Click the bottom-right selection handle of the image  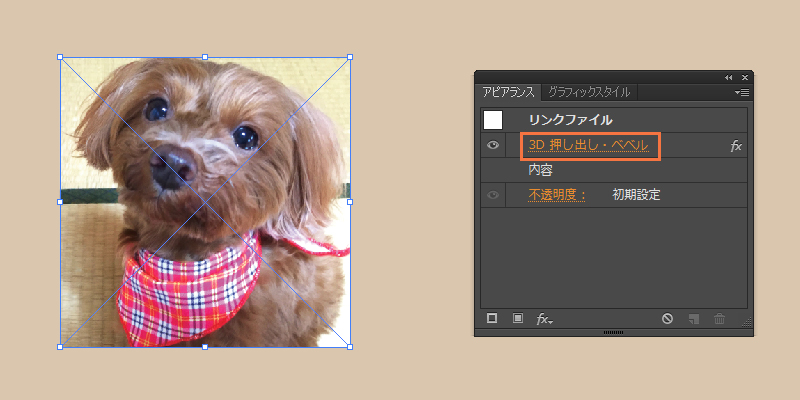(350, 347)
